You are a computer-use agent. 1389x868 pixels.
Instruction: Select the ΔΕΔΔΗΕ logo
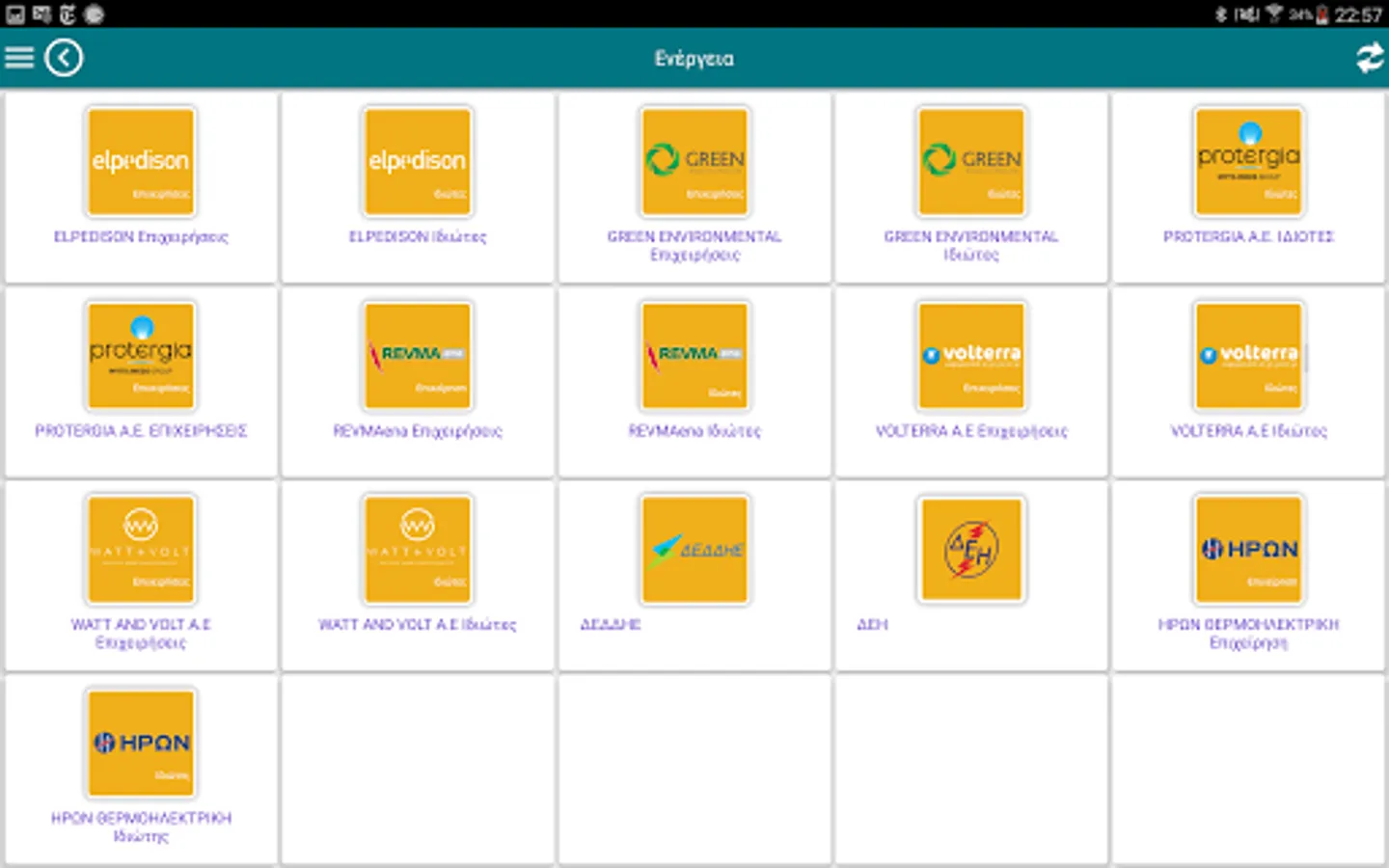coord(694,550)
